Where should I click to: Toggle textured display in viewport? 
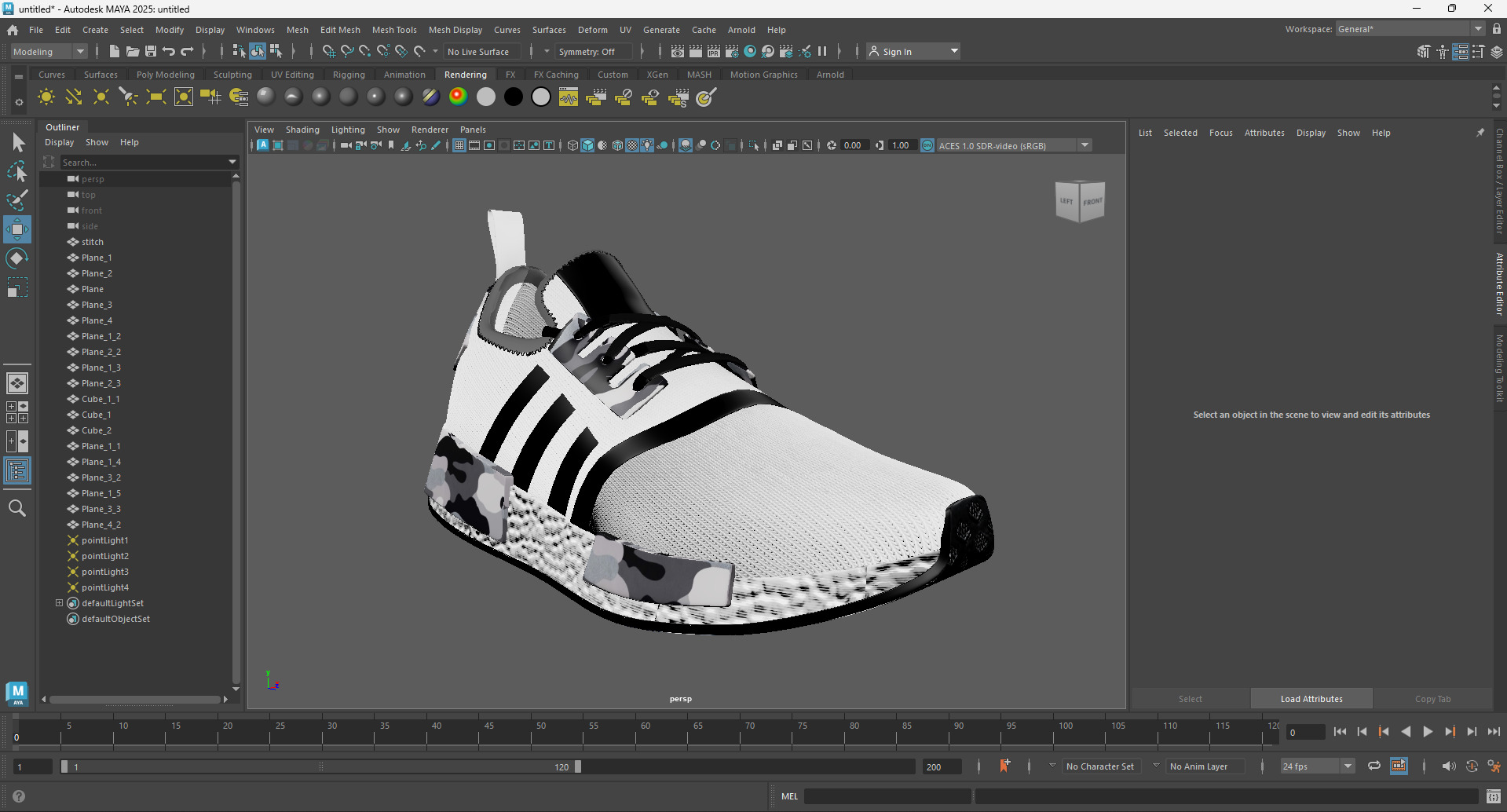click(632, 145)
